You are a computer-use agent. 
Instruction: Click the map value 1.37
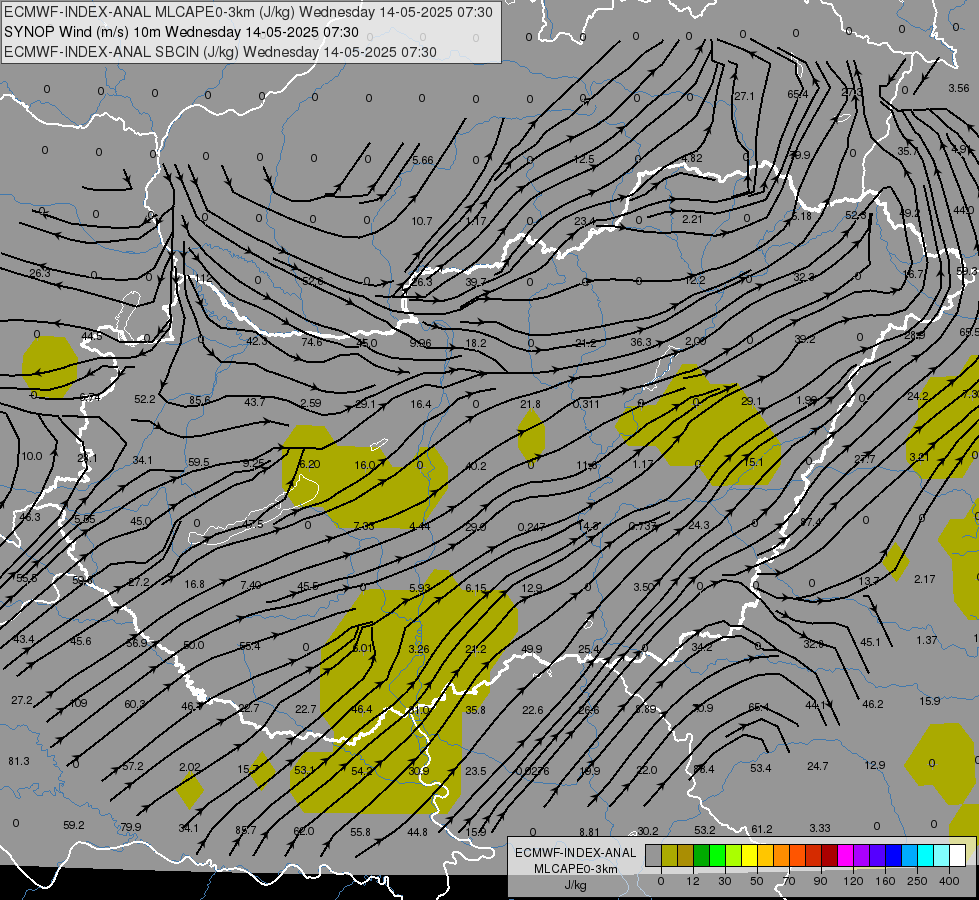tap(927, 640)
